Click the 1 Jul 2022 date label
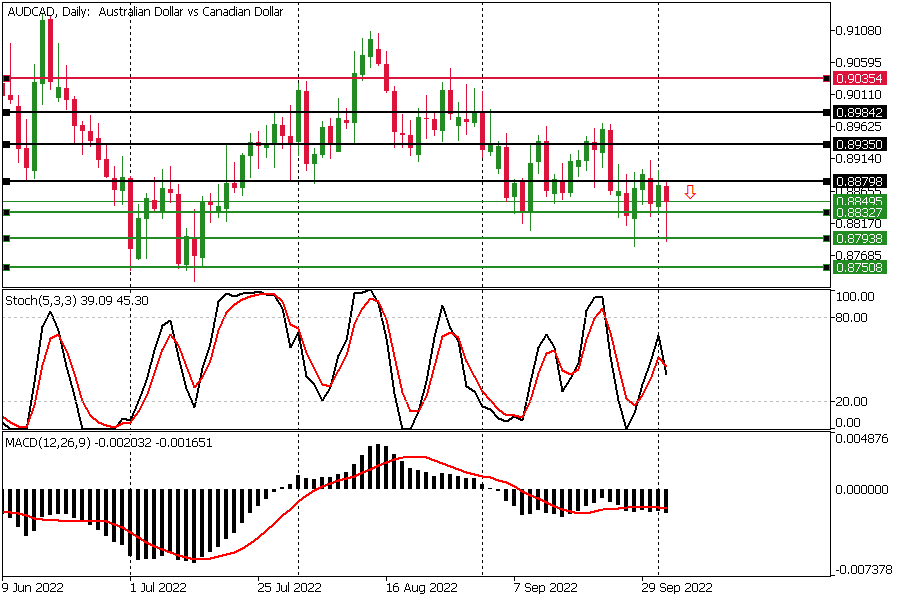The image size is (900, 600). point(158,588)
